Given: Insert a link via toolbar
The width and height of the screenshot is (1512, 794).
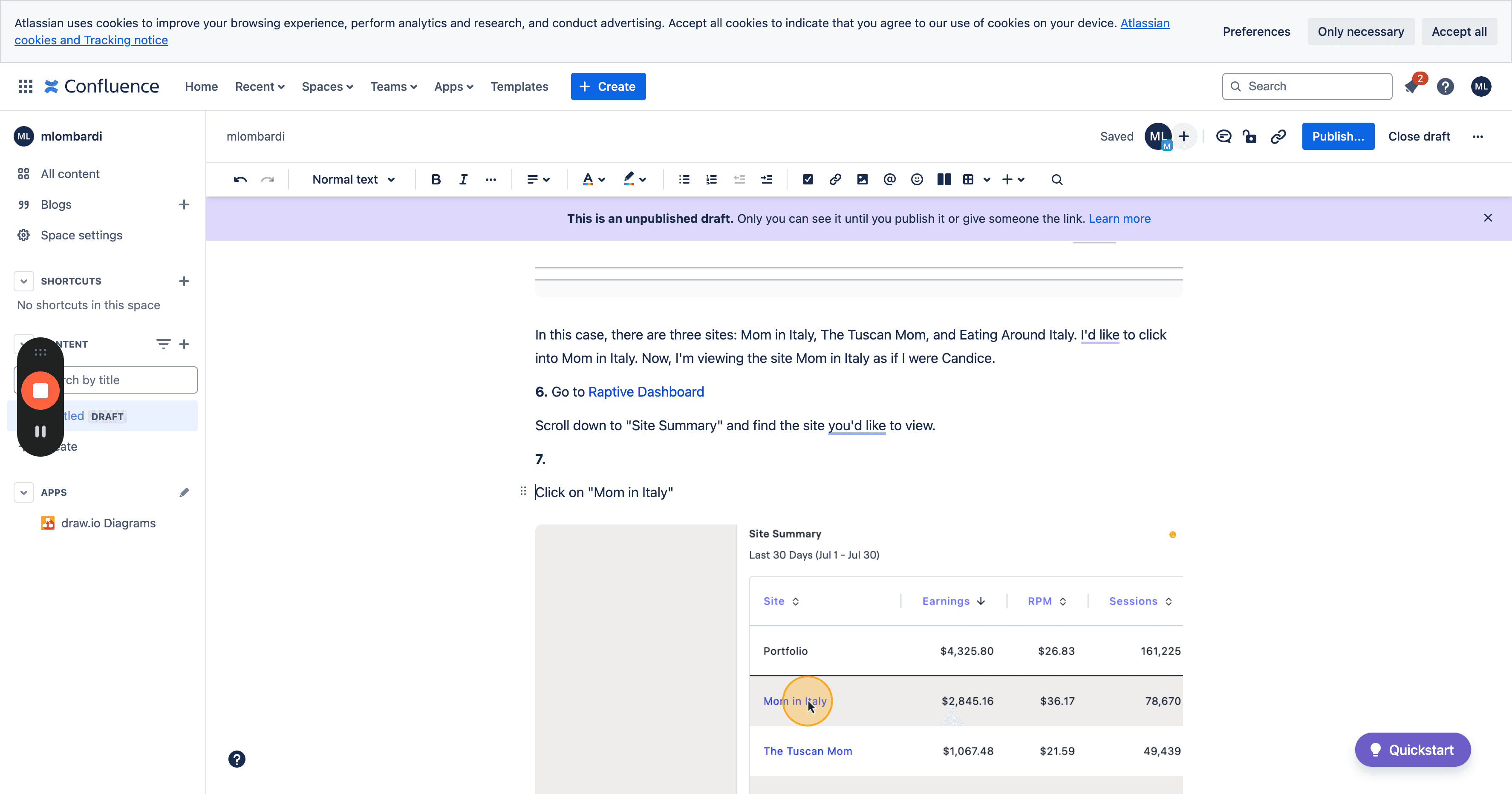Looking at the screenshot, I should [x=835, y=180].
